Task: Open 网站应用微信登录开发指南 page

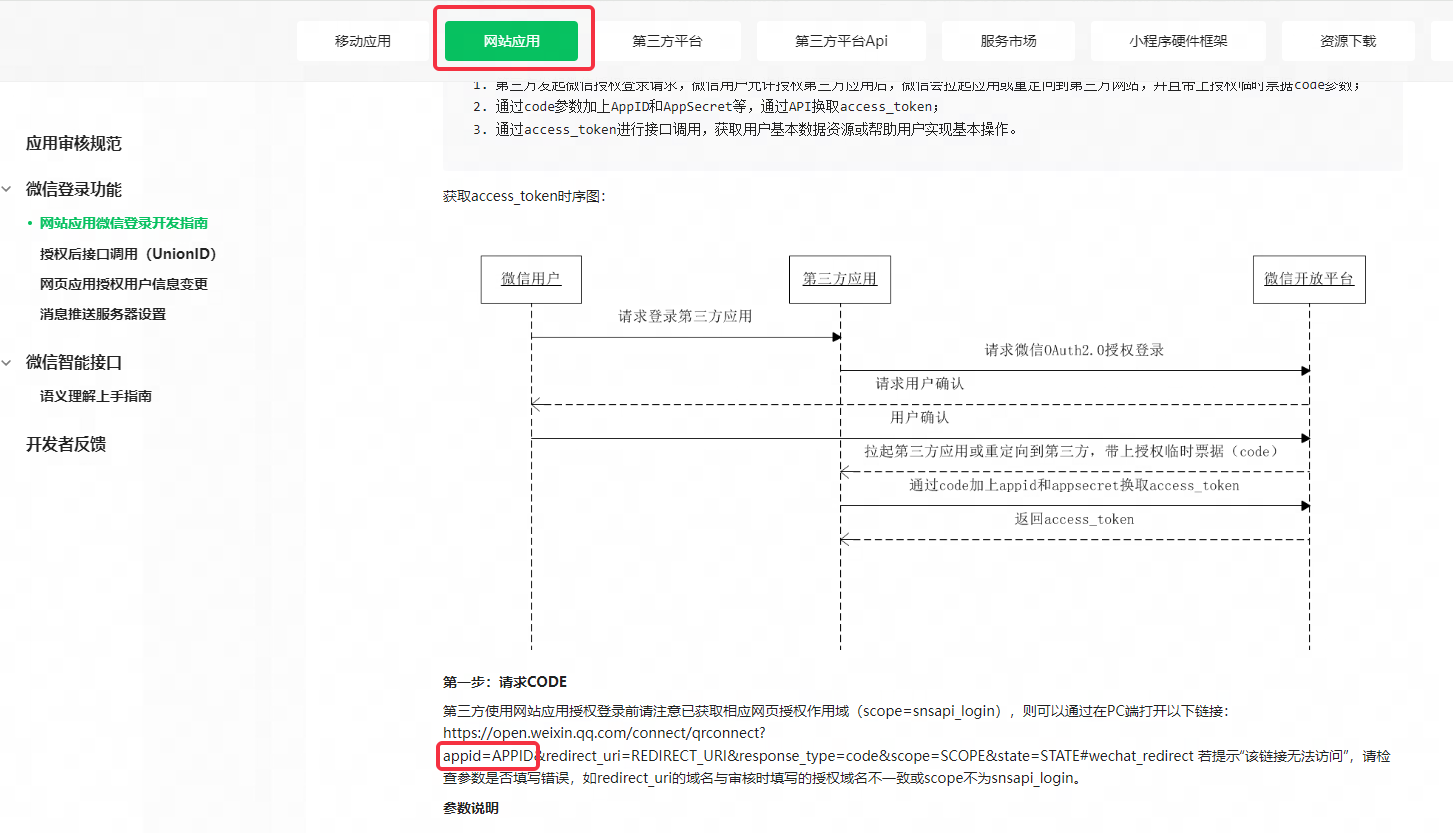Action: coord(124,223)
